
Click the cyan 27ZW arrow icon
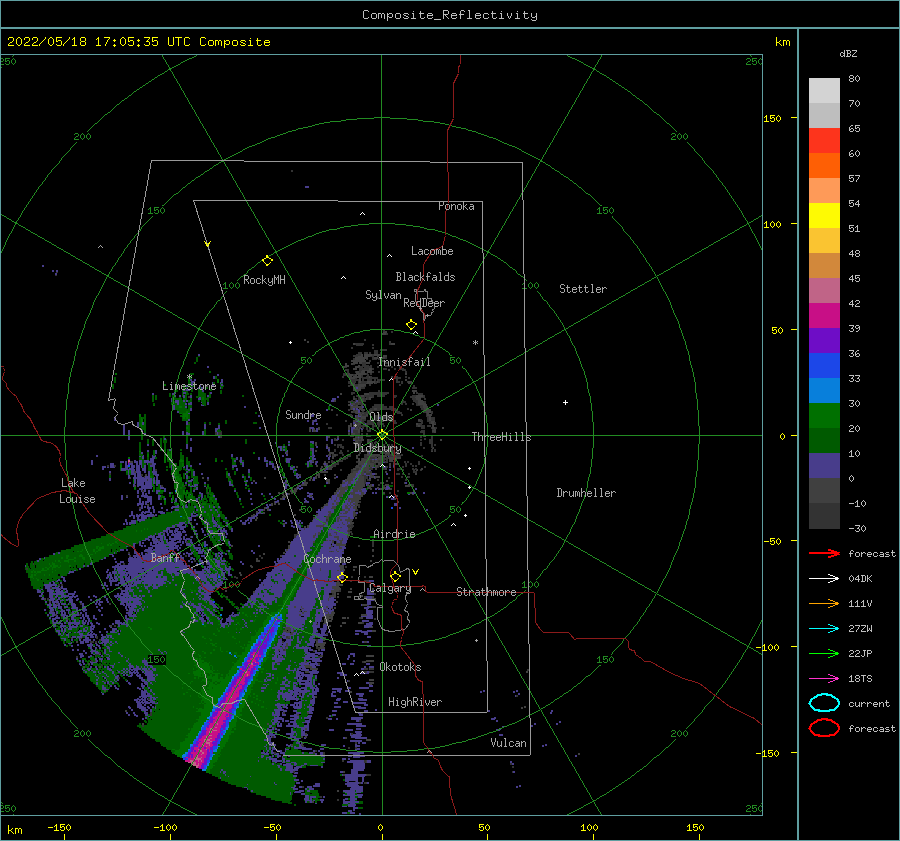tap(824, 629)
